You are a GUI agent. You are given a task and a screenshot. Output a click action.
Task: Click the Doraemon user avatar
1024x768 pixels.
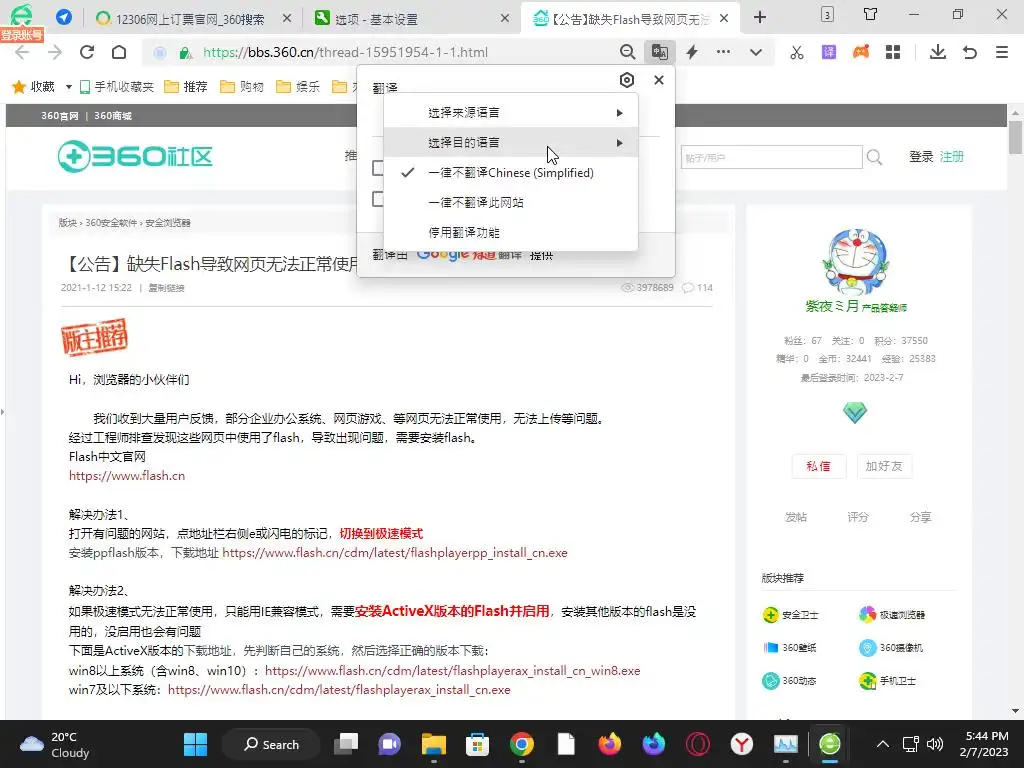855,263
